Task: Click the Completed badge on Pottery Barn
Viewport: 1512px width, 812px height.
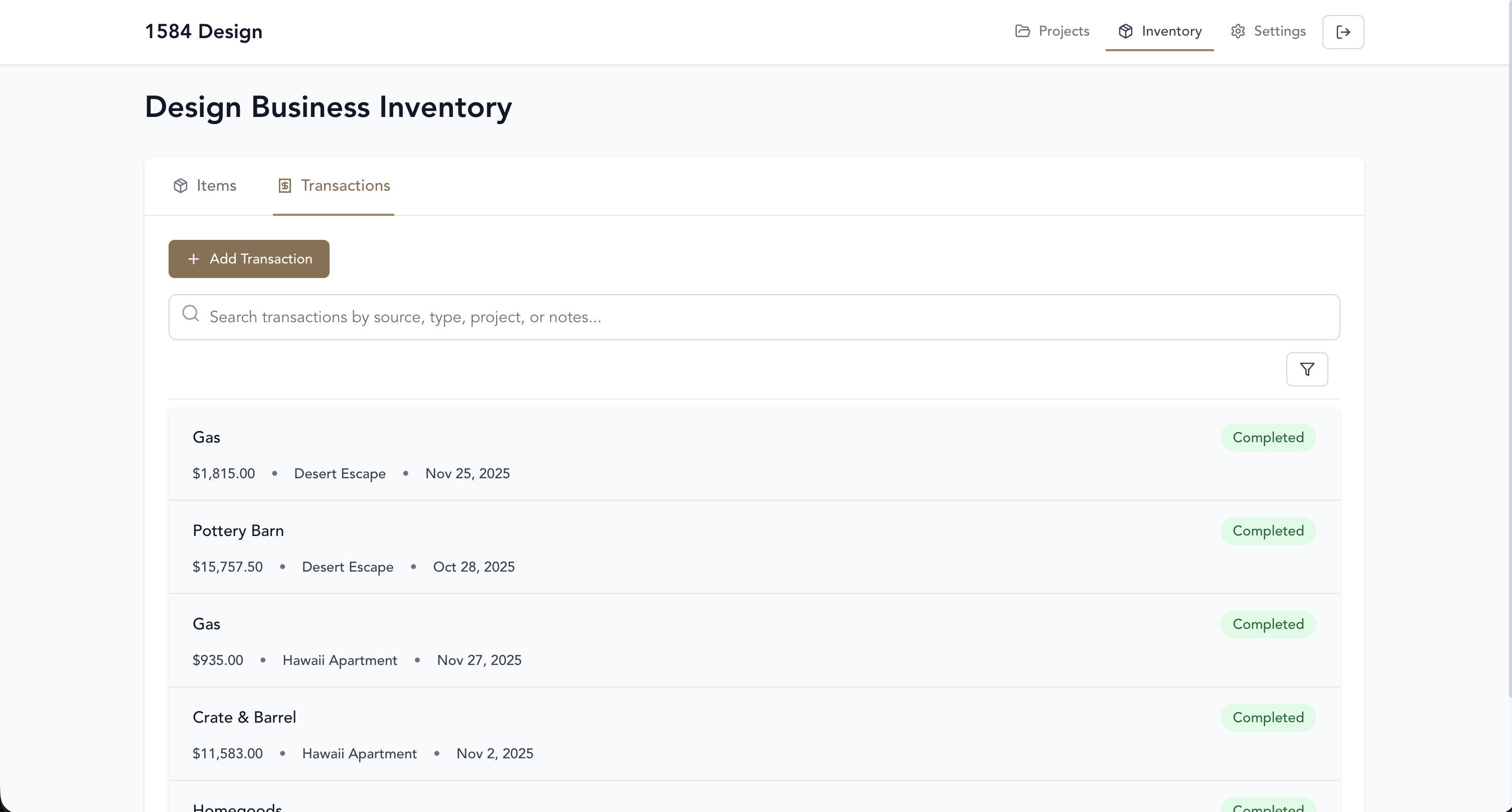Action: point(1268,530)
